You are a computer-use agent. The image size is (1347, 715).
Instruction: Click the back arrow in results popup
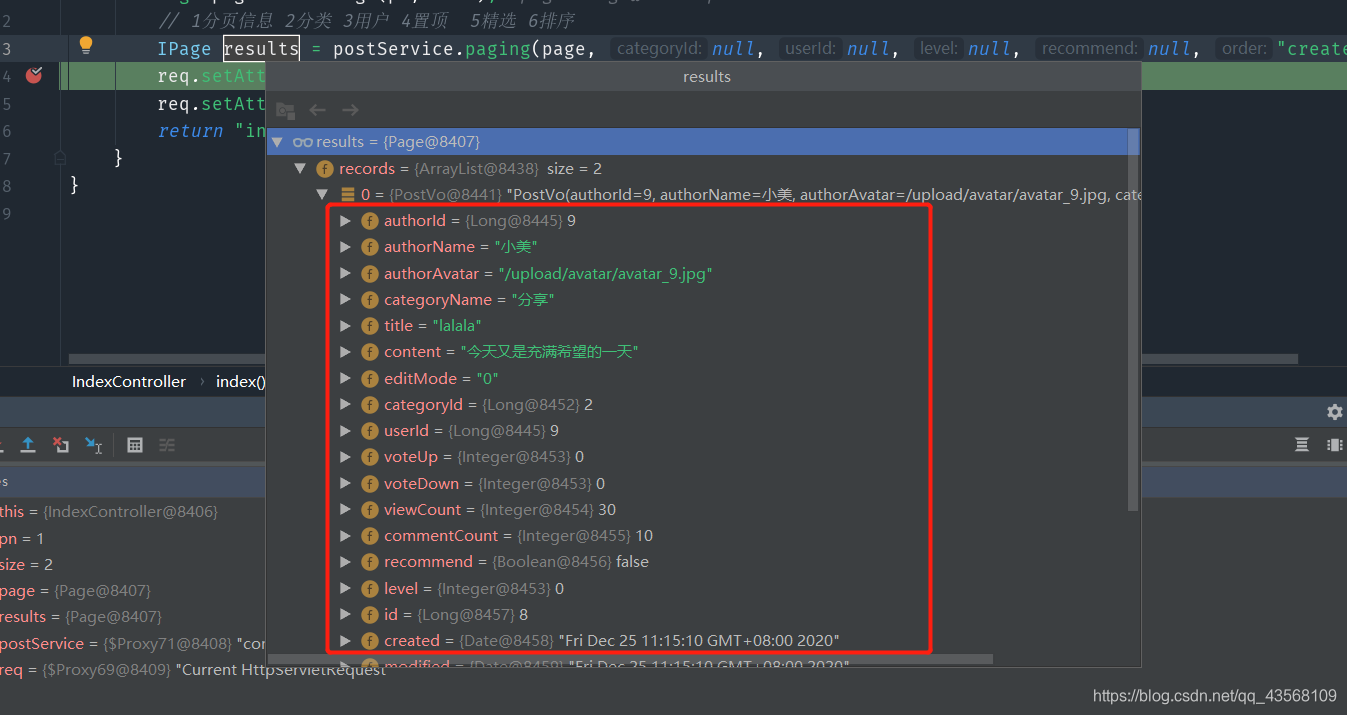[x=318, y=110]
